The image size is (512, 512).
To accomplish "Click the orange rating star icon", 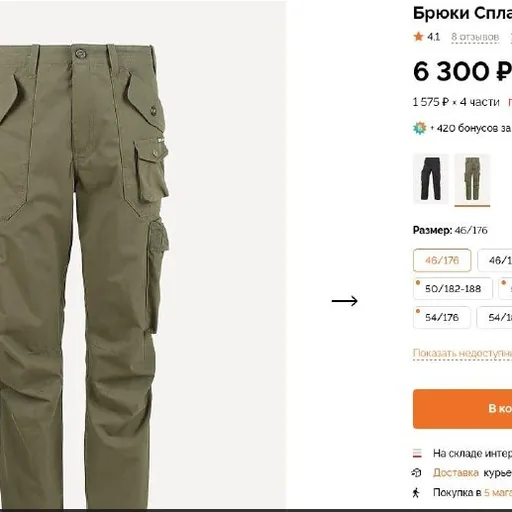I will pos(418,36).
